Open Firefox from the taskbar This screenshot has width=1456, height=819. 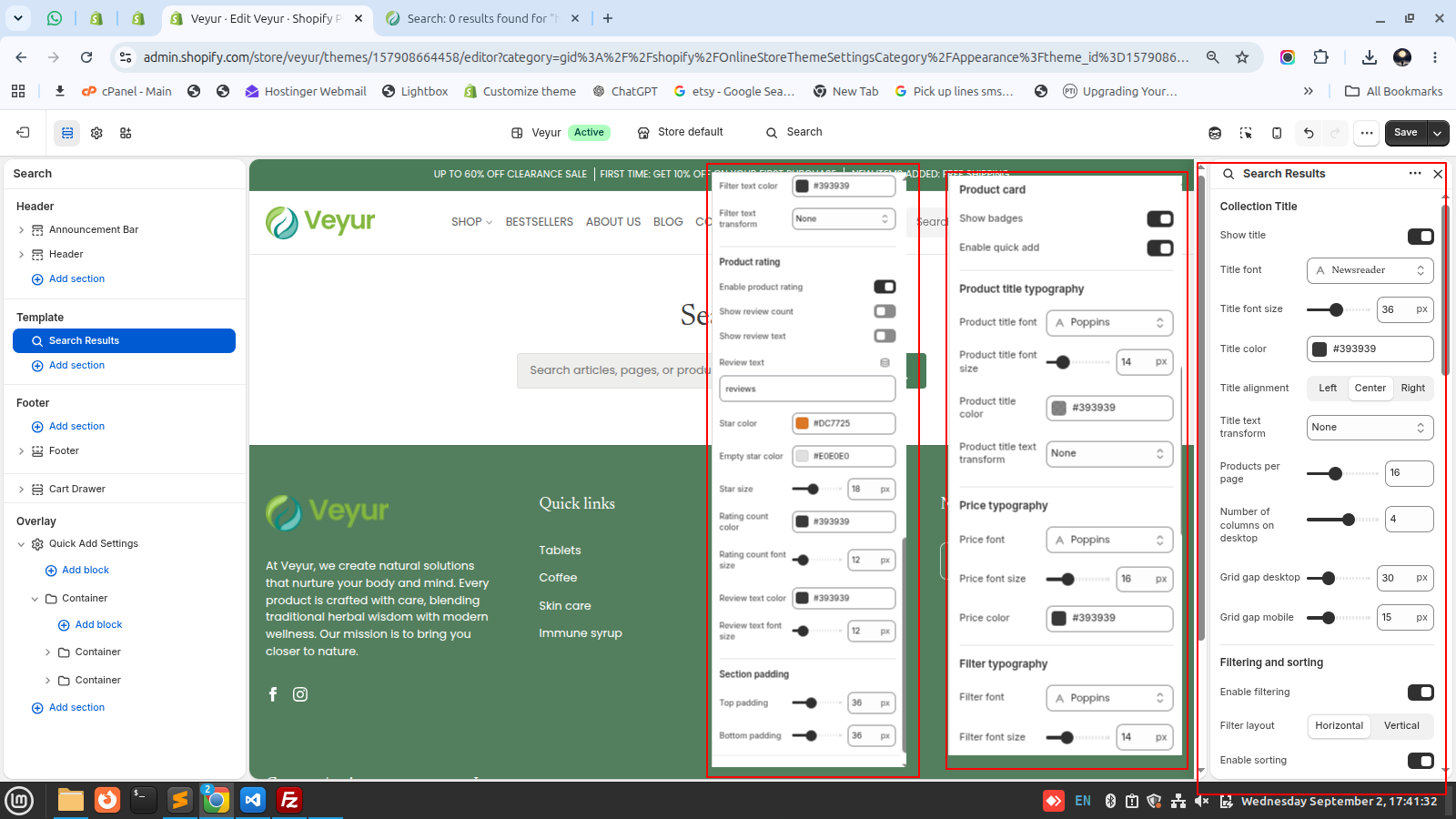pos(107,800)
